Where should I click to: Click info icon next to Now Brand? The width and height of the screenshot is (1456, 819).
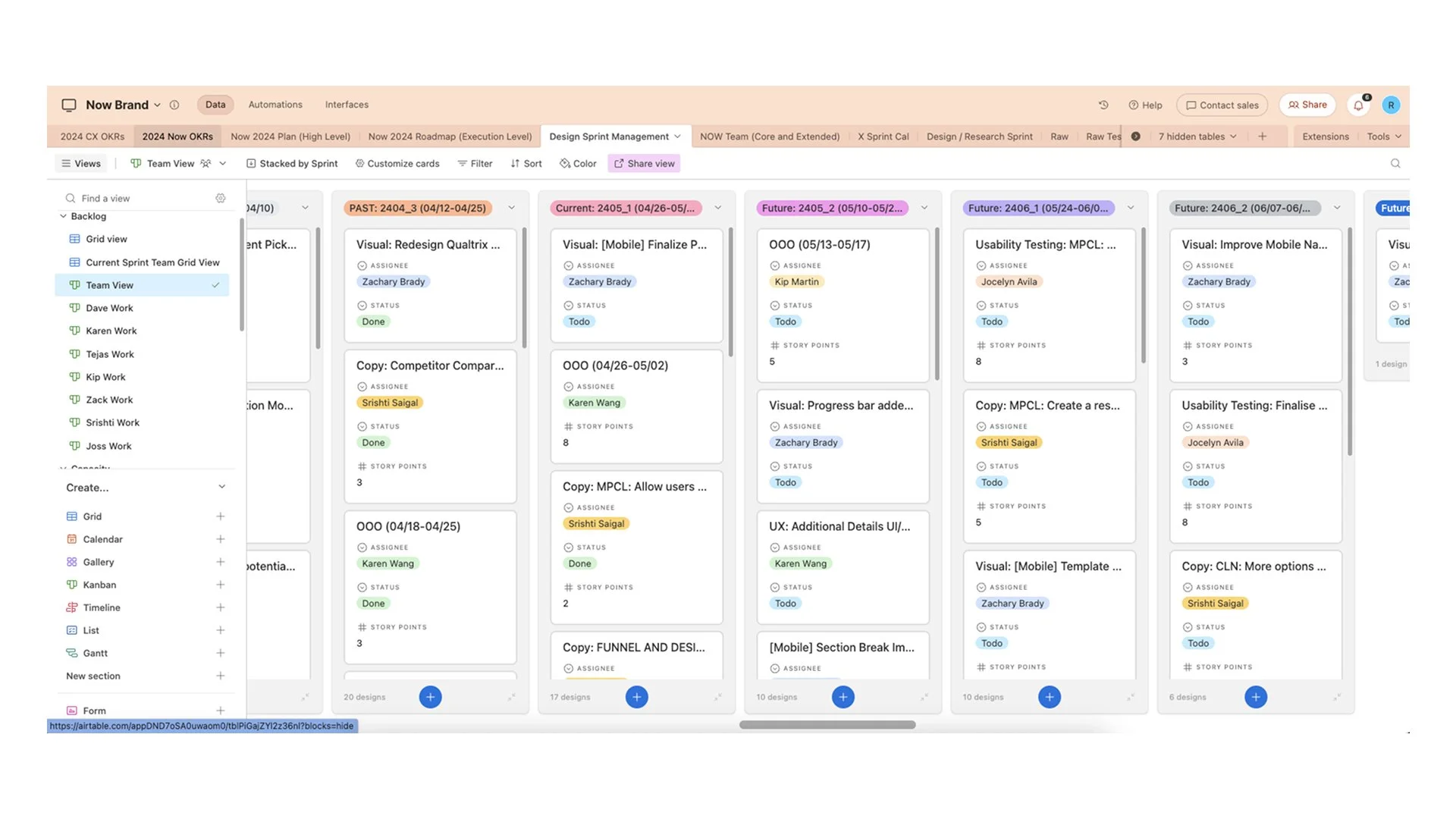click(x=174, y=105)
